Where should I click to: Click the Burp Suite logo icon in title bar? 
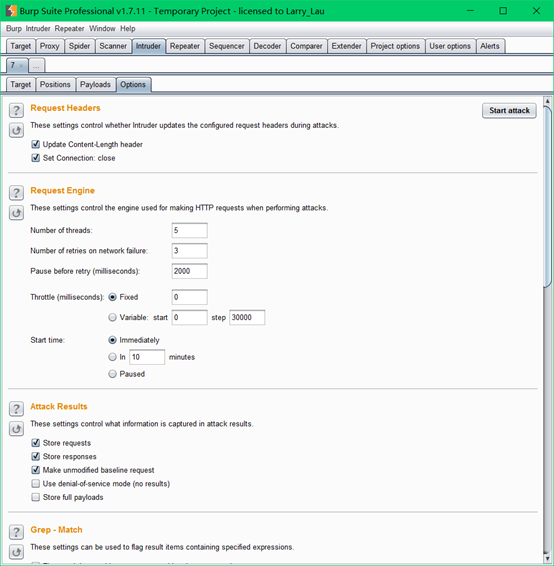[x=11, y=11]
